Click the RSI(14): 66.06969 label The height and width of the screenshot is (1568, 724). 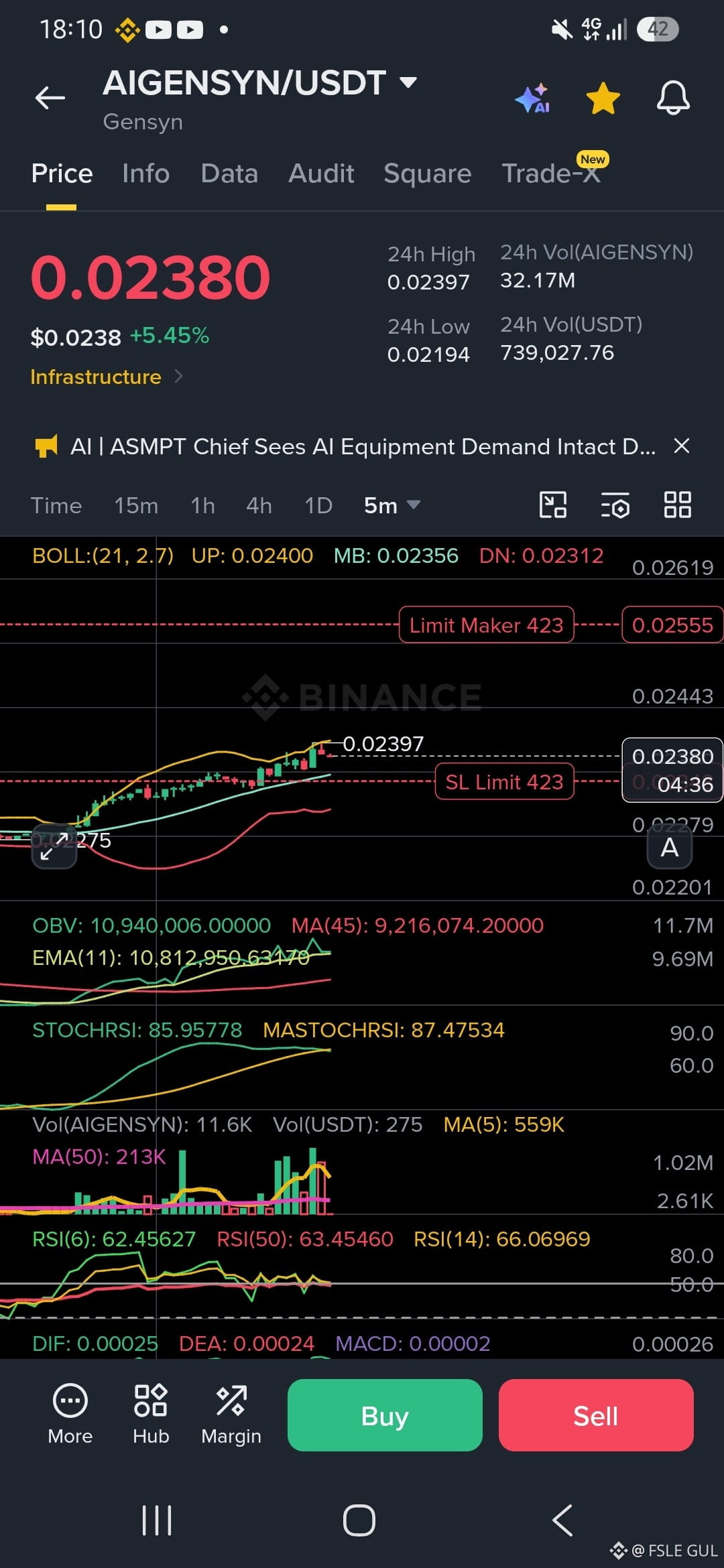coord(502,1239)
